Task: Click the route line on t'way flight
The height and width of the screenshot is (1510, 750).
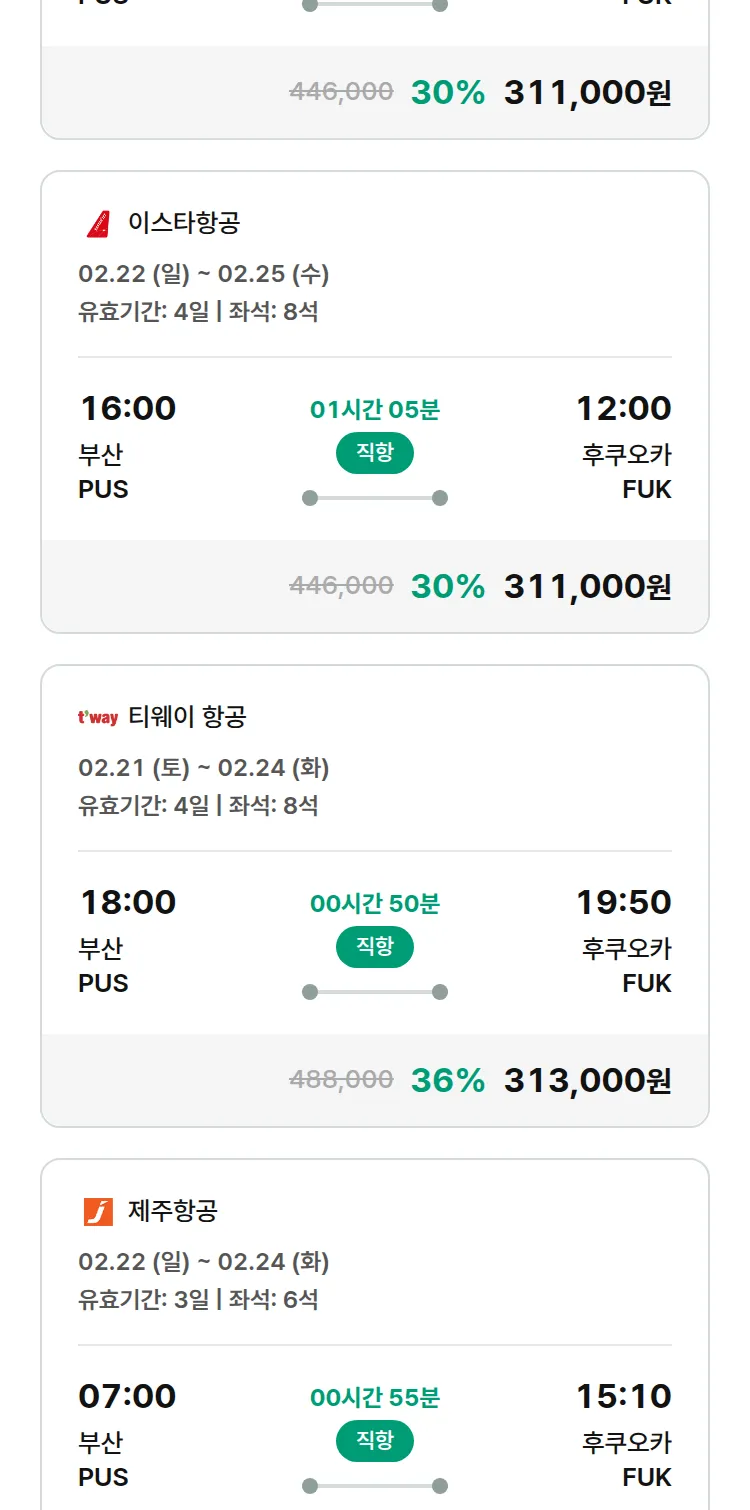Action: click(x=375, y=992)
